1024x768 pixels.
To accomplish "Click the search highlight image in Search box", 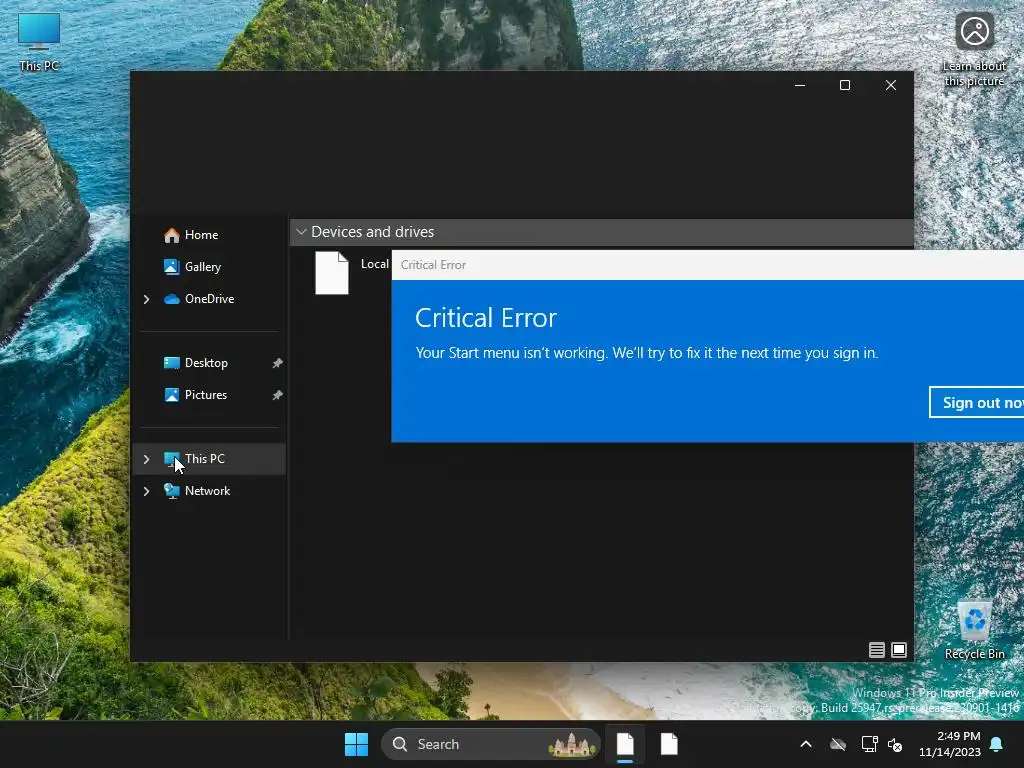I will tap(572, 744).
